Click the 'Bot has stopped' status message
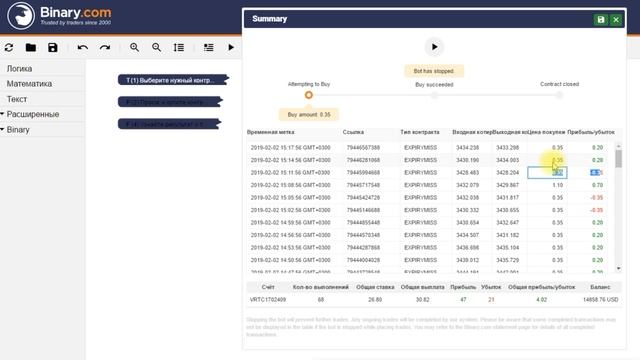 pos(434,71)
